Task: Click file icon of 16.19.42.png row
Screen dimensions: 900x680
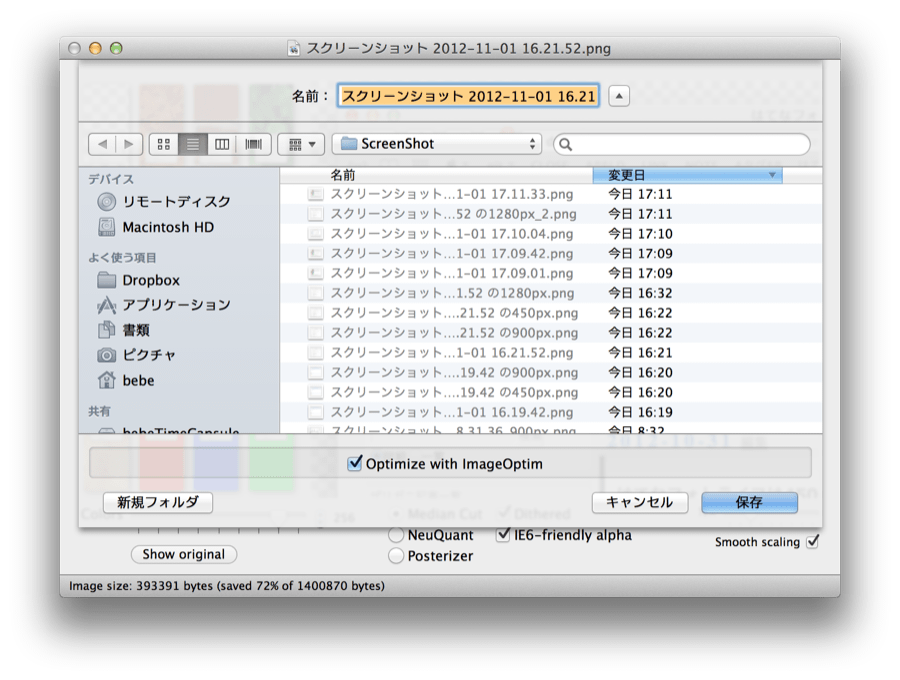Action: point(315,412)
